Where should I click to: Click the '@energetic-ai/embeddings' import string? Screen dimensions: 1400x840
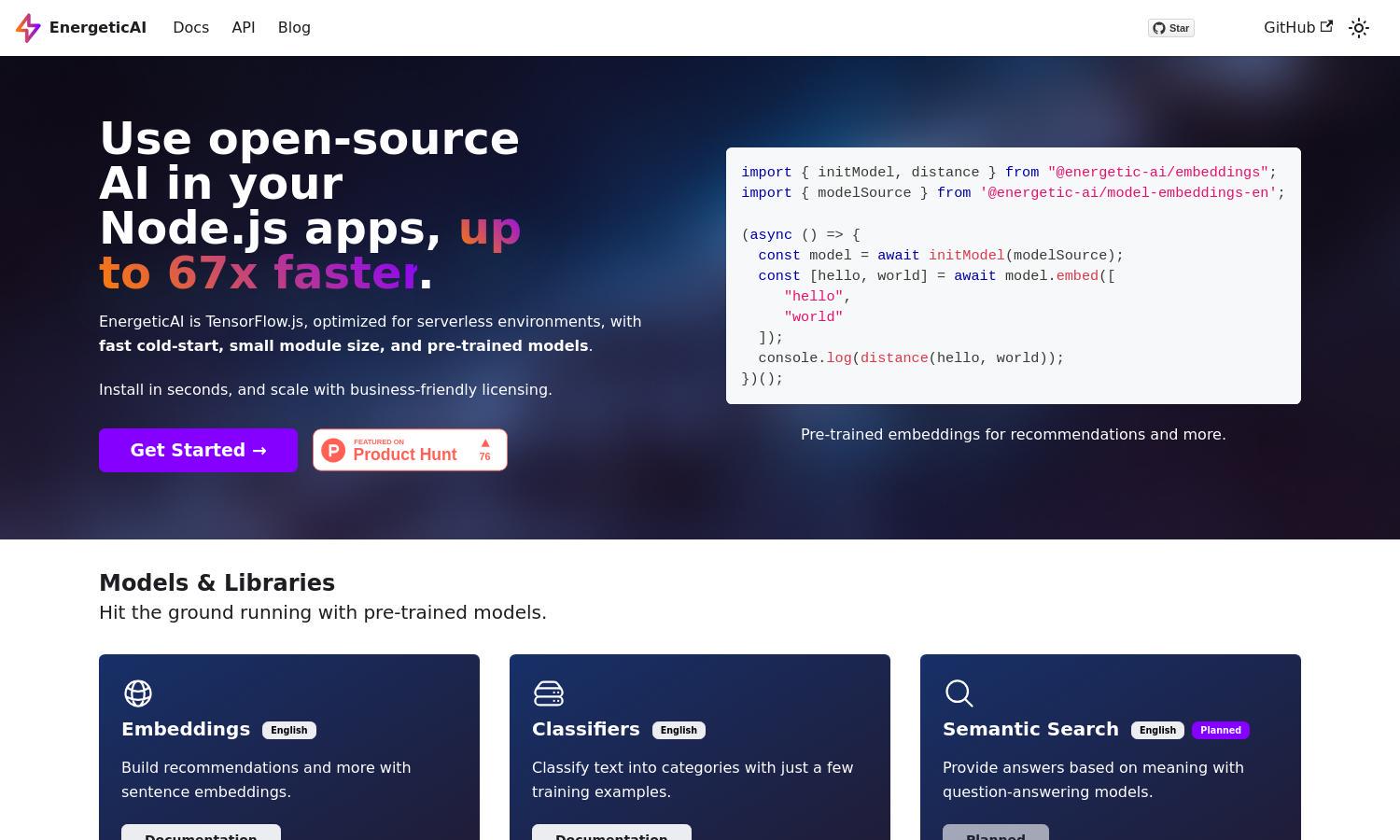point(1157,173)
